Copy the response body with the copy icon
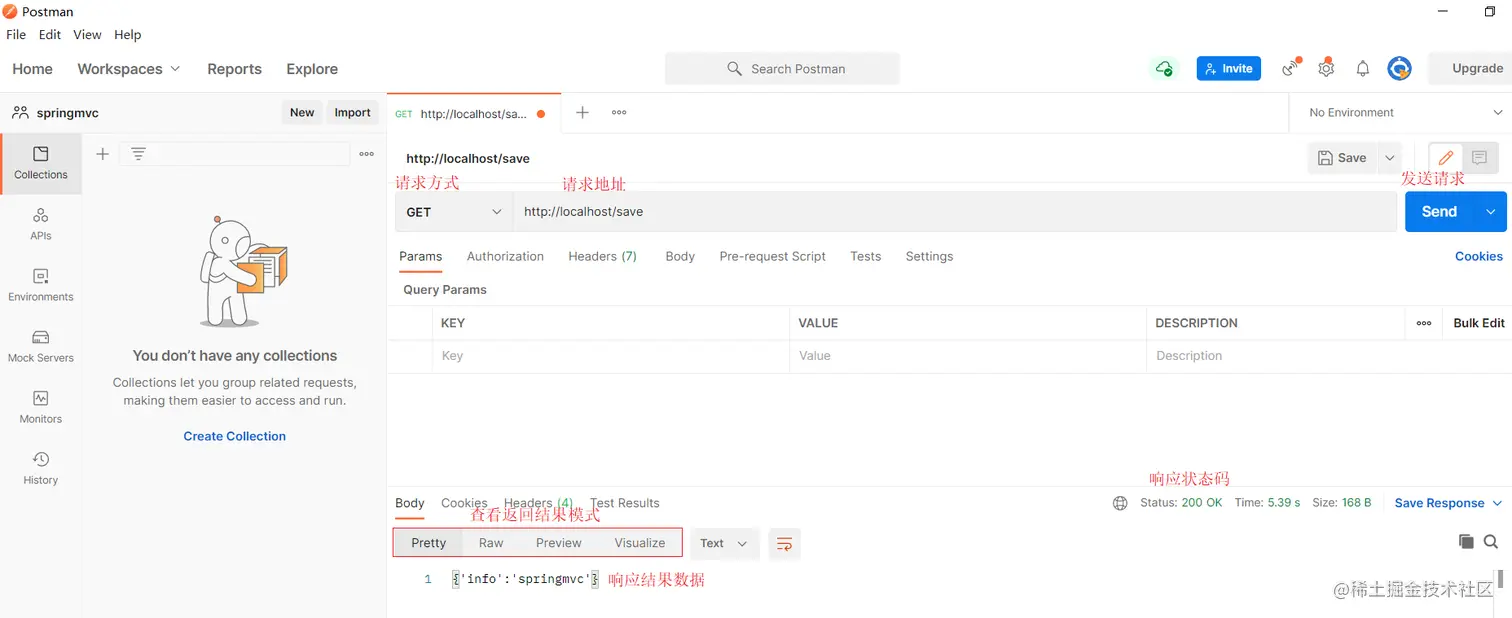Screen dimensions: 1512x618 1466,542
